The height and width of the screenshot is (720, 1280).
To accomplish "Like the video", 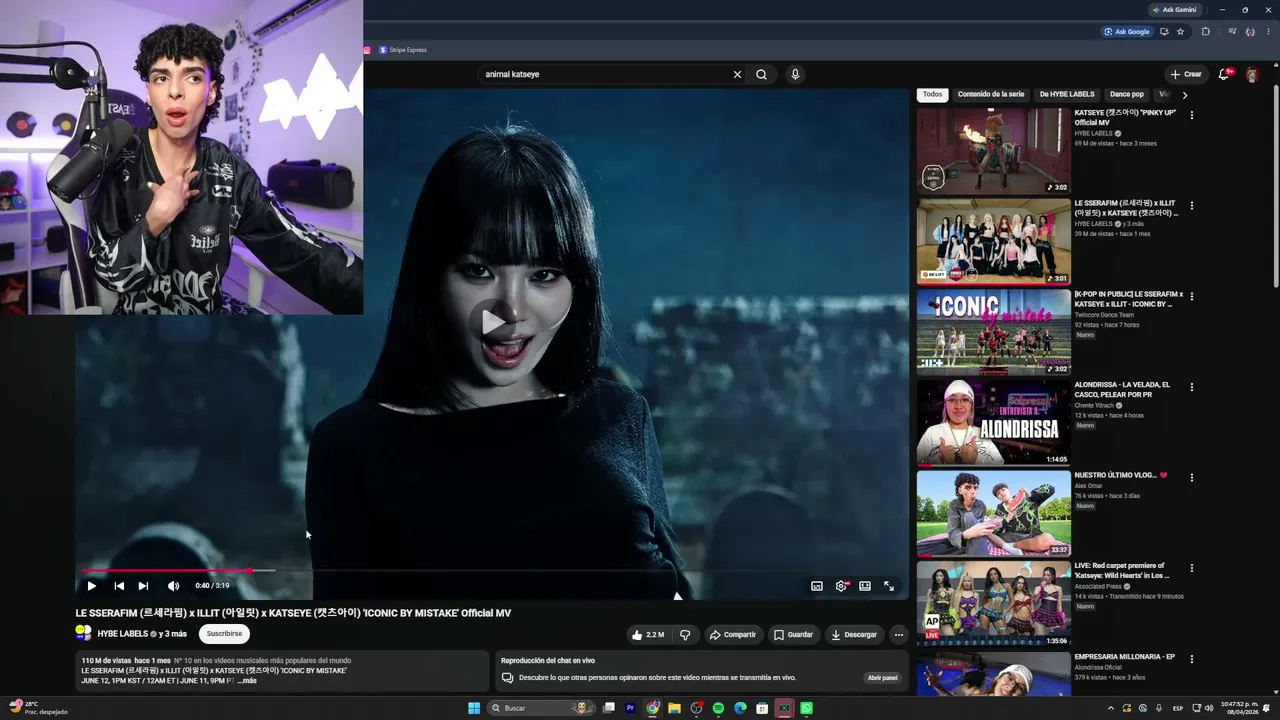I will tap(648, 634).
